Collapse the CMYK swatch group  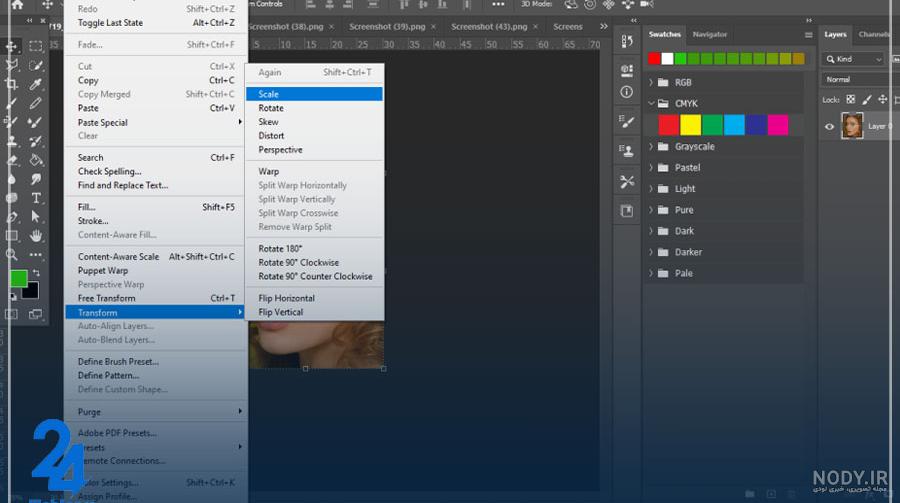(651, 103)
